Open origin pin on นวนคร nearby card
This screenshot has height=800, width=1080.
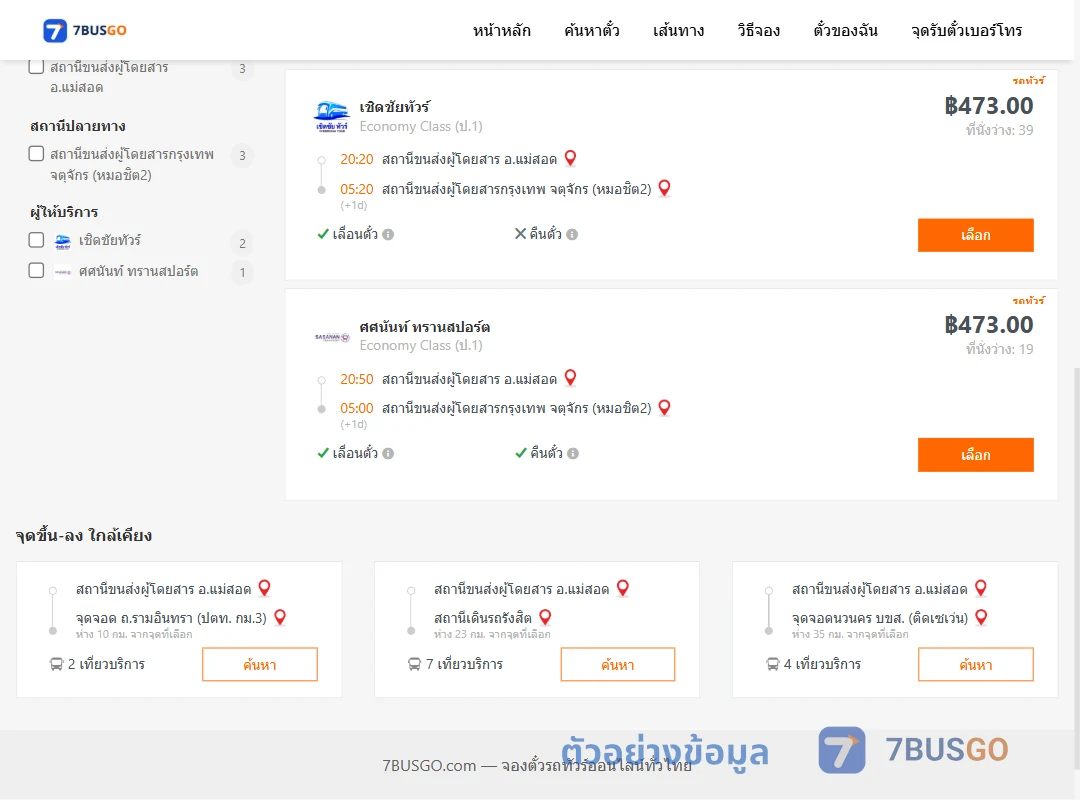pos(981,588)
